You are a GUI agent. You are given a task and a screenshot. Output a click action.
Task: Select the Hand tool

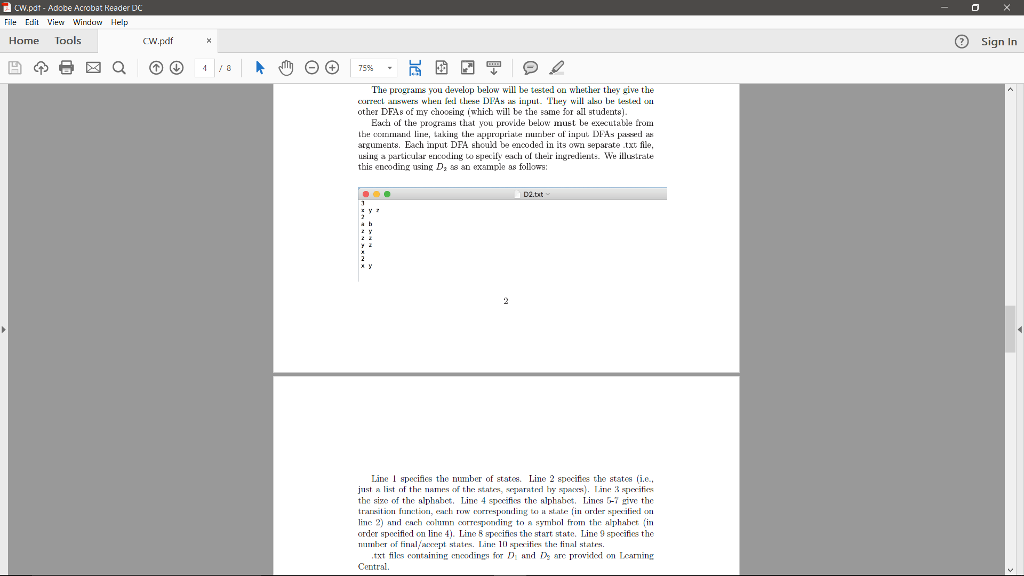click(285, 67)
